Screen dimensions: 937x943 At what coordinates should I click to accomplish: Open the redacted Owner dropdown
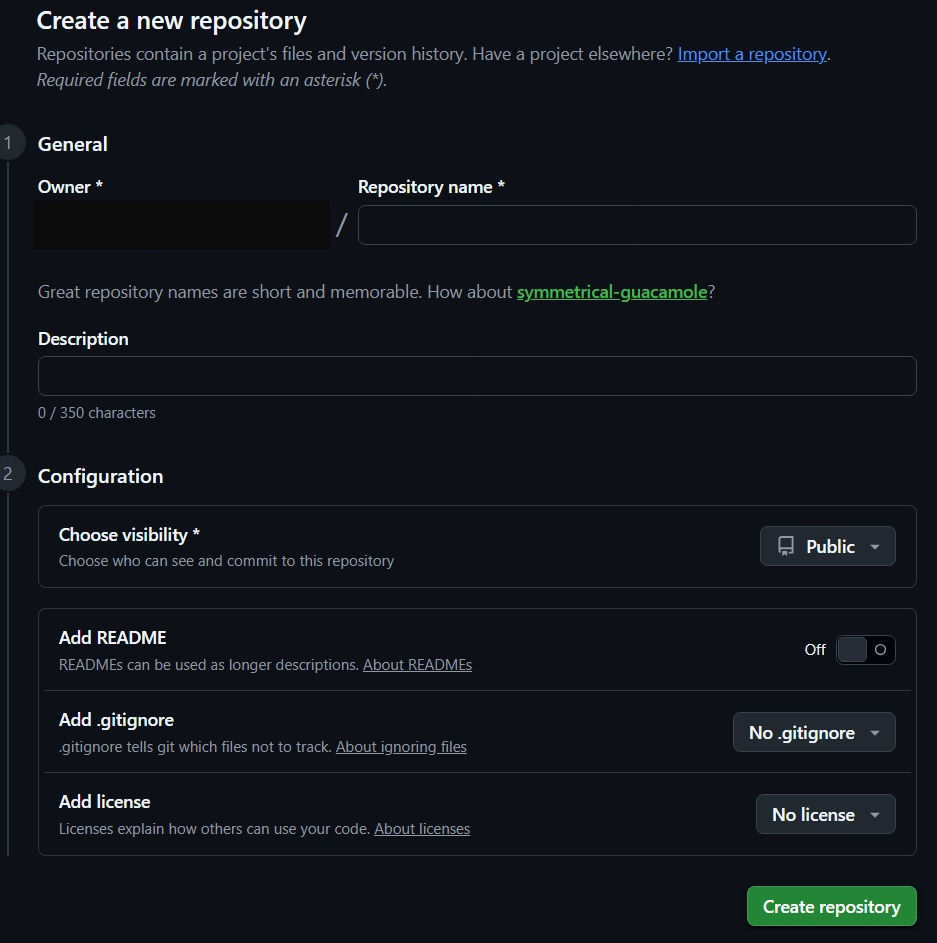click(182, 225)
